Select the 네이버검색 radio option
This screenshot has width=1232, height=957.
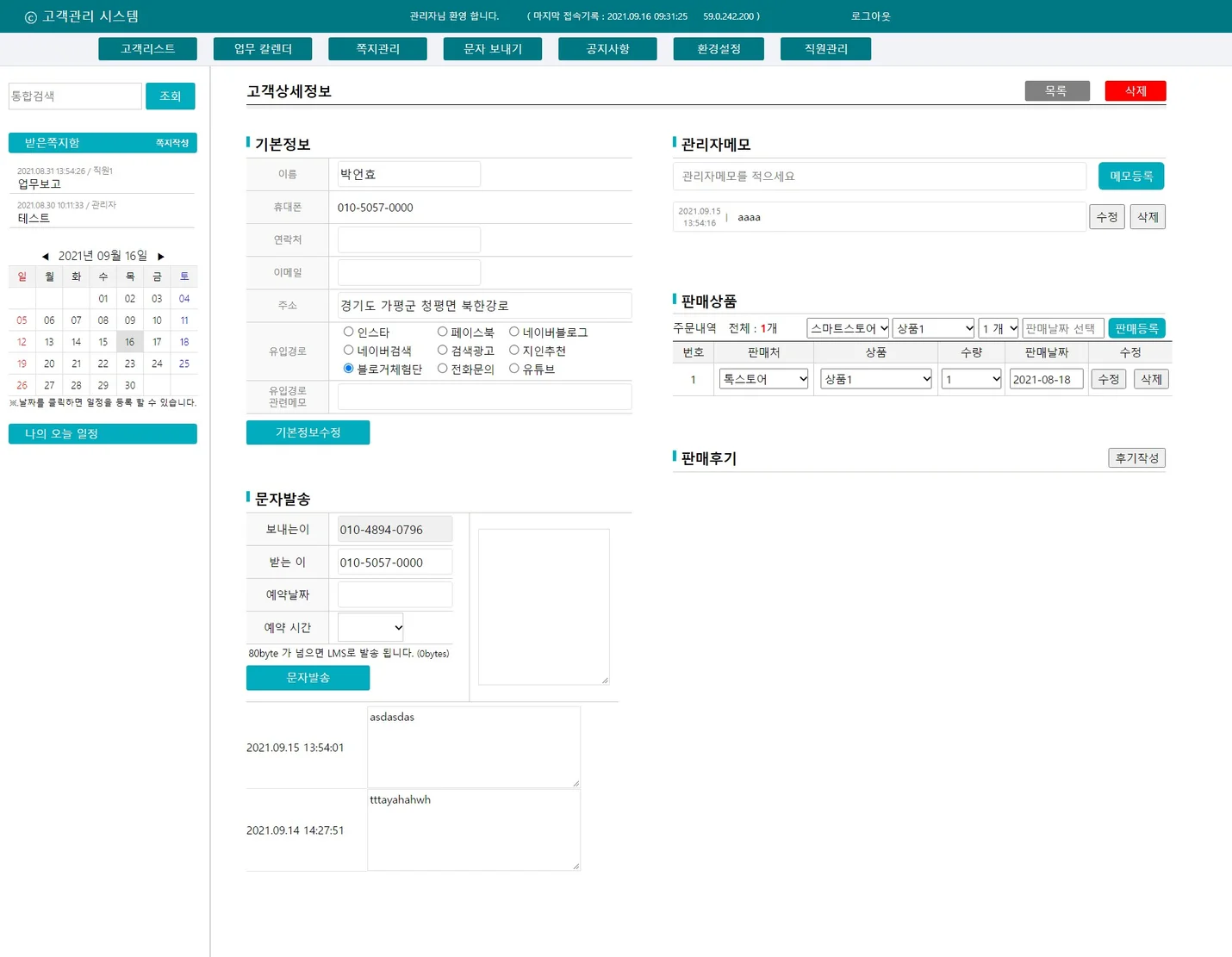pos(348,350)
